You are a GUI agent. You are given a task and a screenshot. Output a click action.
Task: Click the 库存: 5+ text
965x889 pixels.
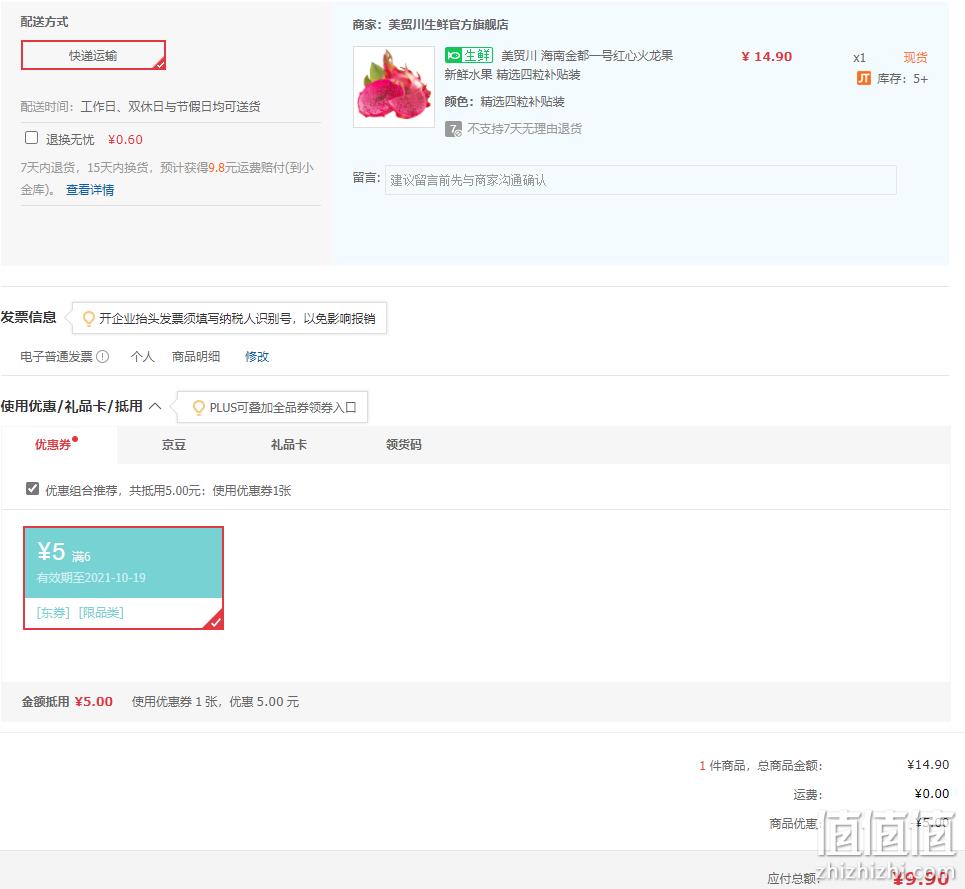(902, 79)
